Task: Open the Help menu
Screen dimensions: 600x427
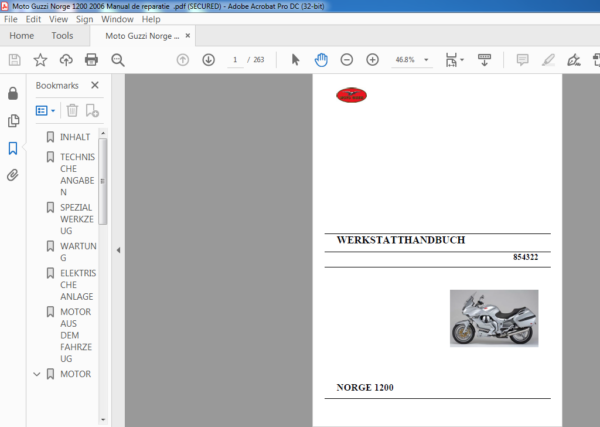Action: pyautogui.click(x=151, y=19)
